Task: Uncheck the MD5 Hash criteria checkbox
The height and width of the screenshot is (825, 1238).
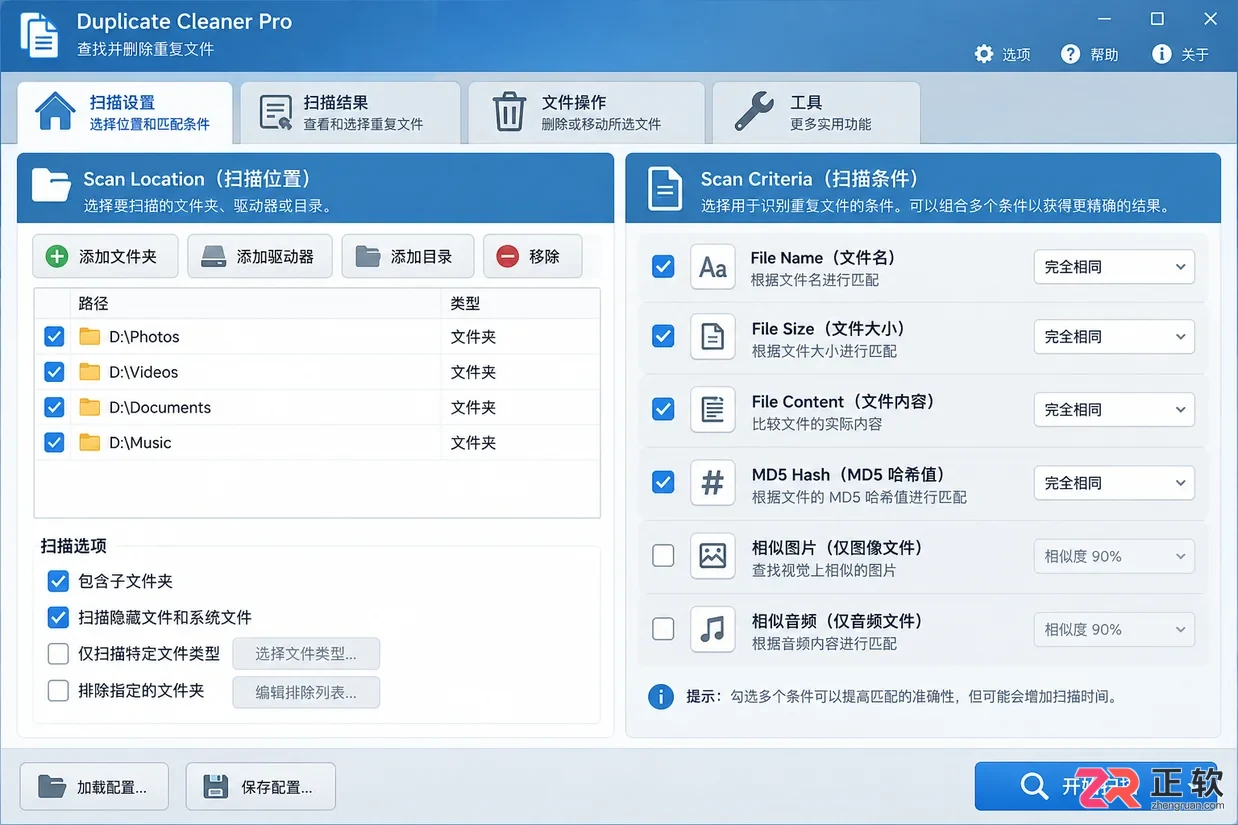Action: 663,482
